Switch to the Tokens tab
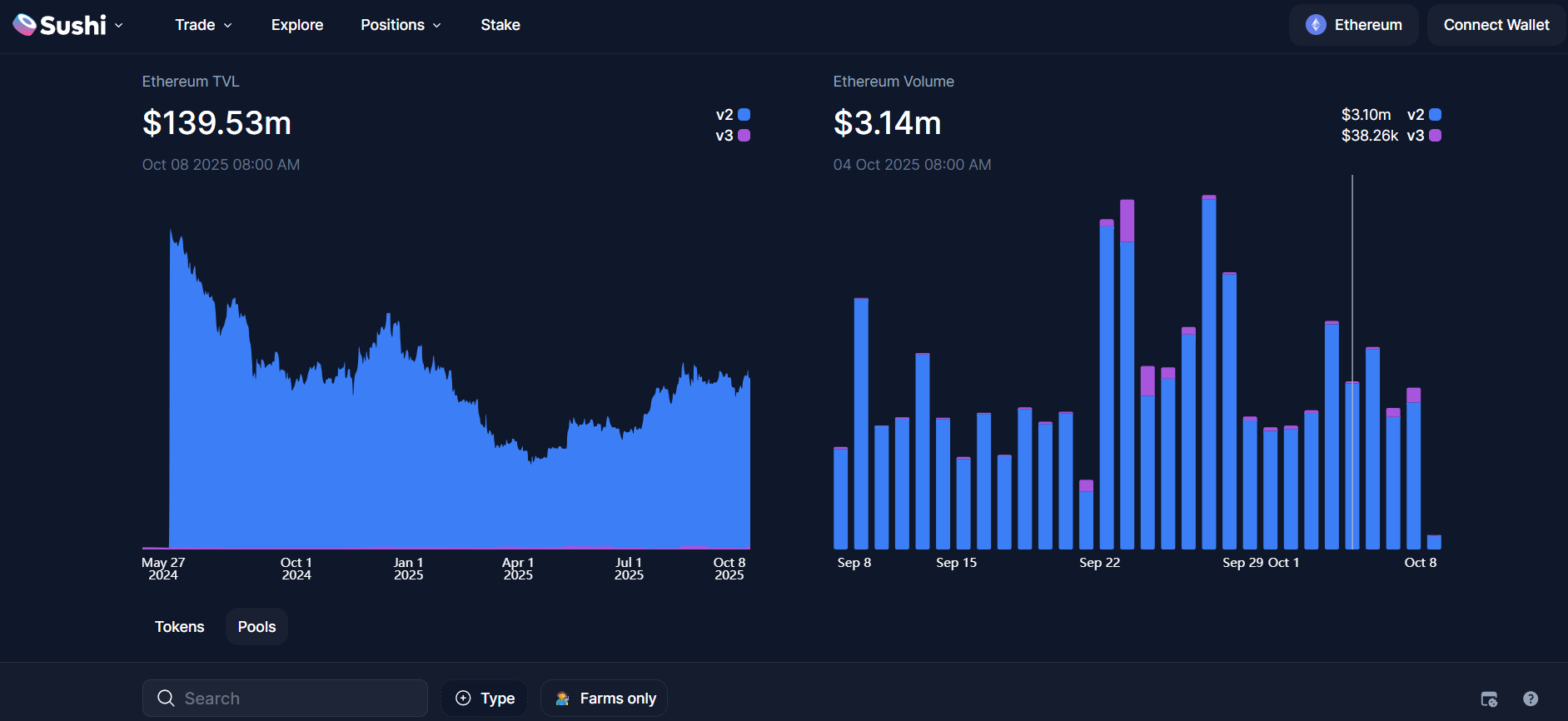The width and height of the screenshot is (1568, 721). coord(179,627)
